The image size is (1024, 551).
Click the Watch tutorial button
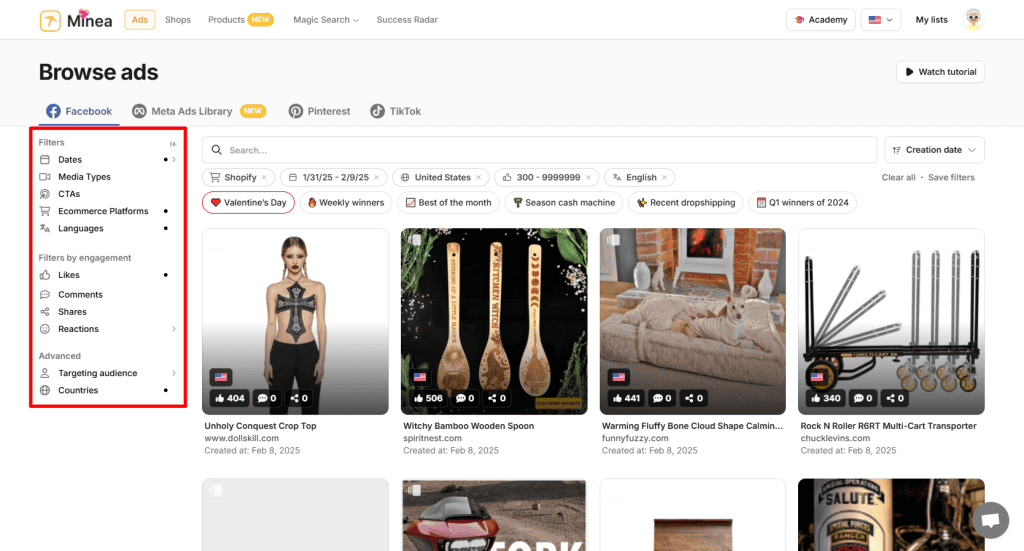pos(940,72)
